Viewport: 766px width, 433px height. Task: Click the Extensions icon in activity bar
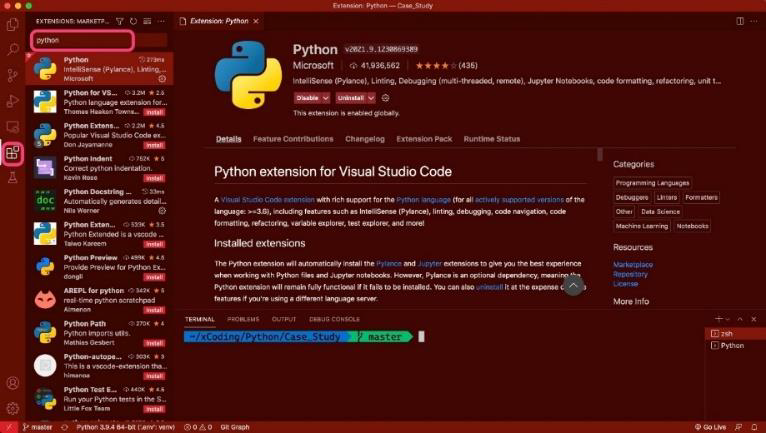[13, 153]
